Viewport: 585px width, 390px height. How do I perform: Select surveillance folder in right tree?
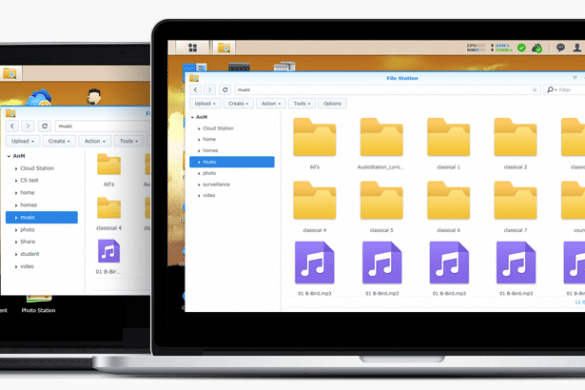coord(216,184)
